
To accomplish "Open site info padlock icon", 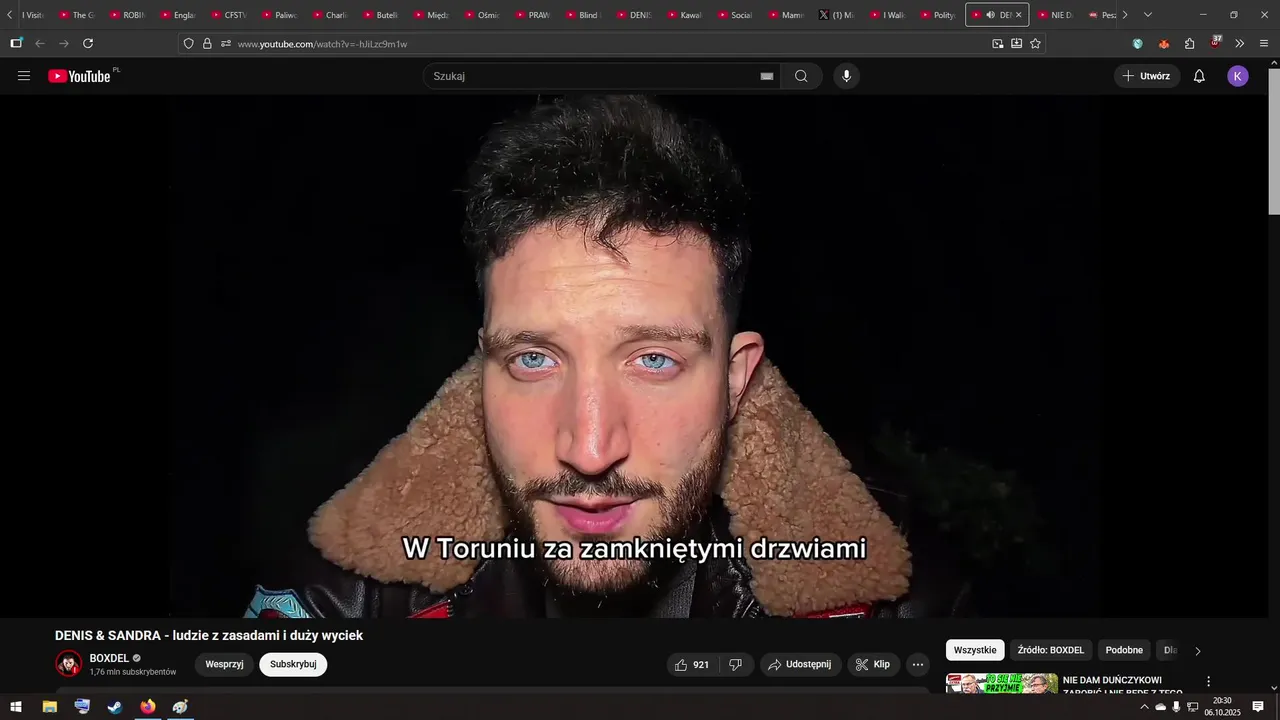I will pyautogui.click(x=207, y=44).
